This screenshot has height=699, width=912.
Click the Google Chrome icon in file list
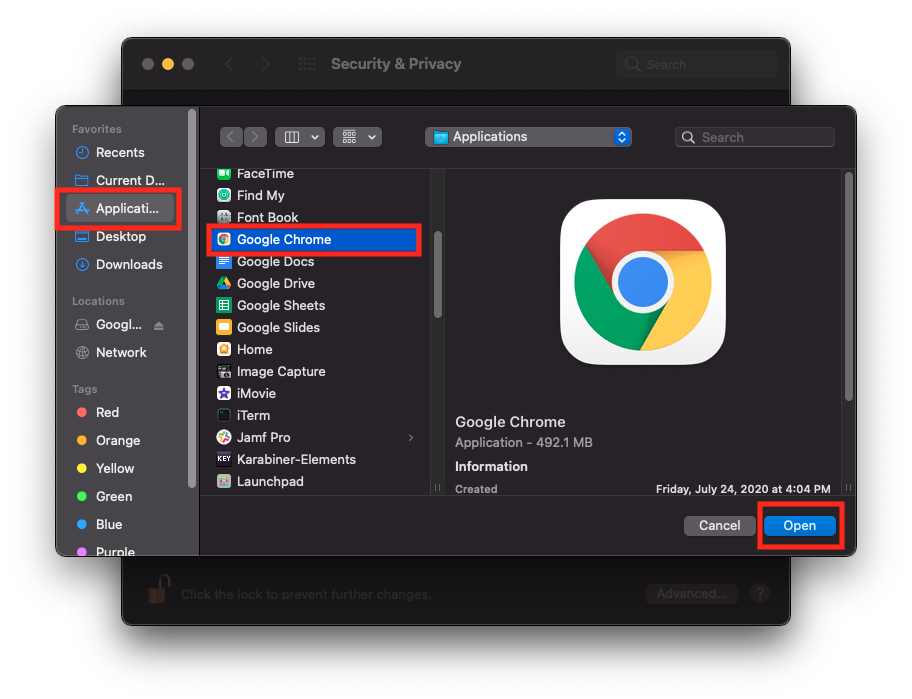point(224,239)
